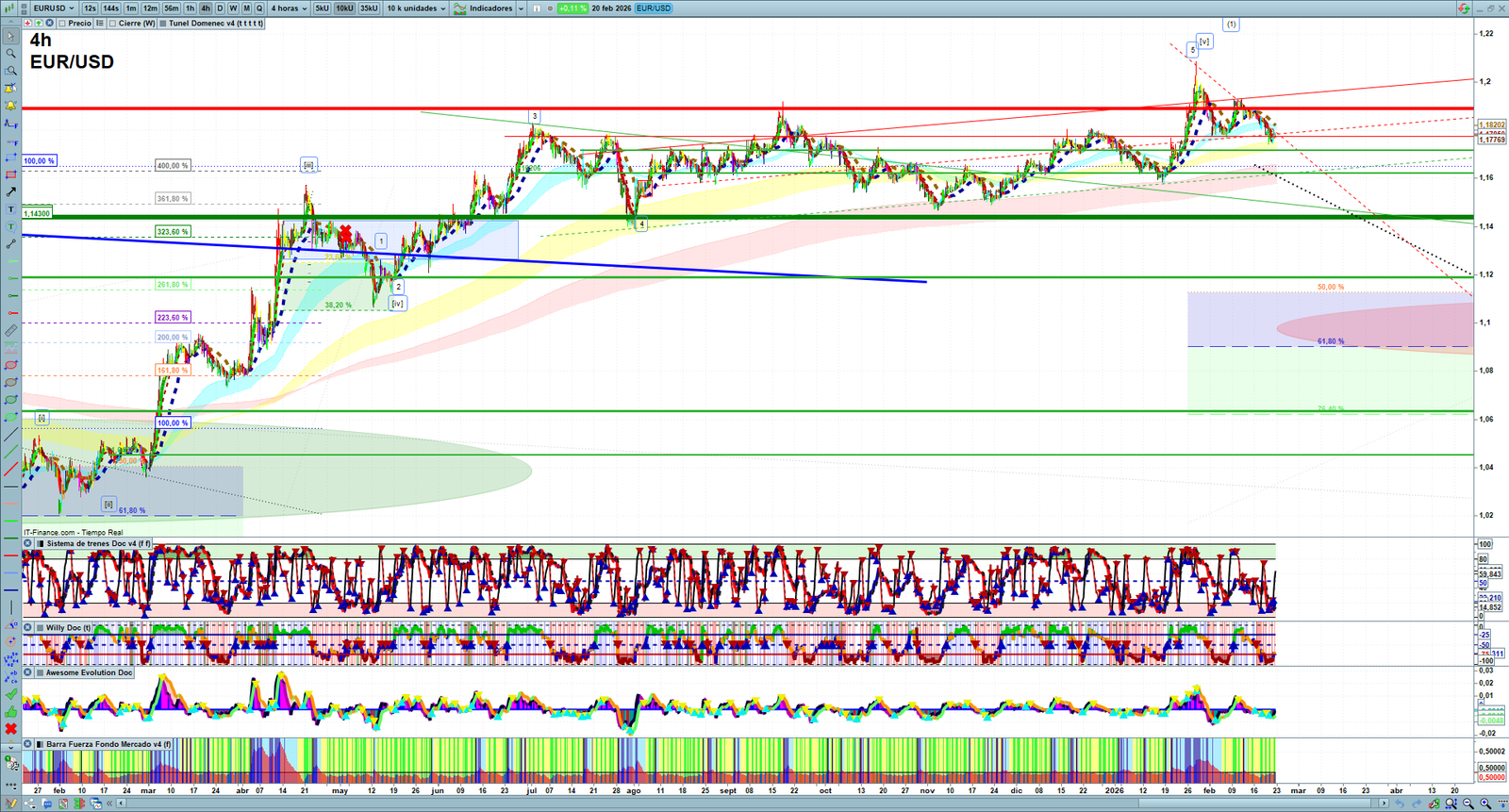Select the arrow drawing tool
This screenshot has width=1509, height=812.
click(x=10, y=191)
